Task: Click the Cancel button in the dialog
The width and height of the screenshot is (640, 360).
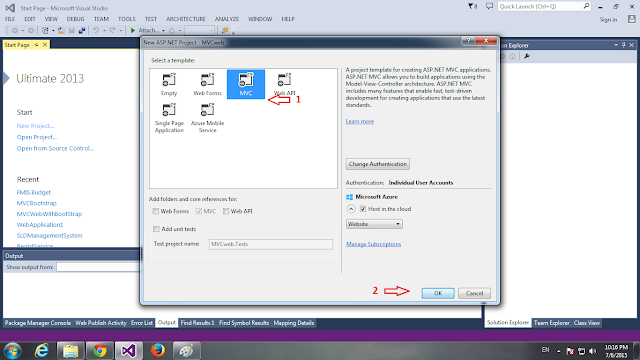Action: pos(474,293)
